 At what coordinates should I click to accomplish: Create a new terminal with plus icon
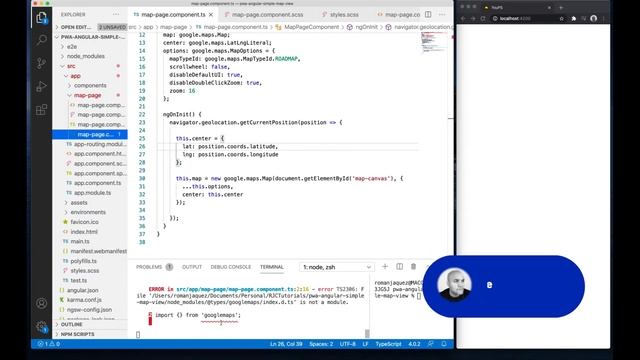384,267
